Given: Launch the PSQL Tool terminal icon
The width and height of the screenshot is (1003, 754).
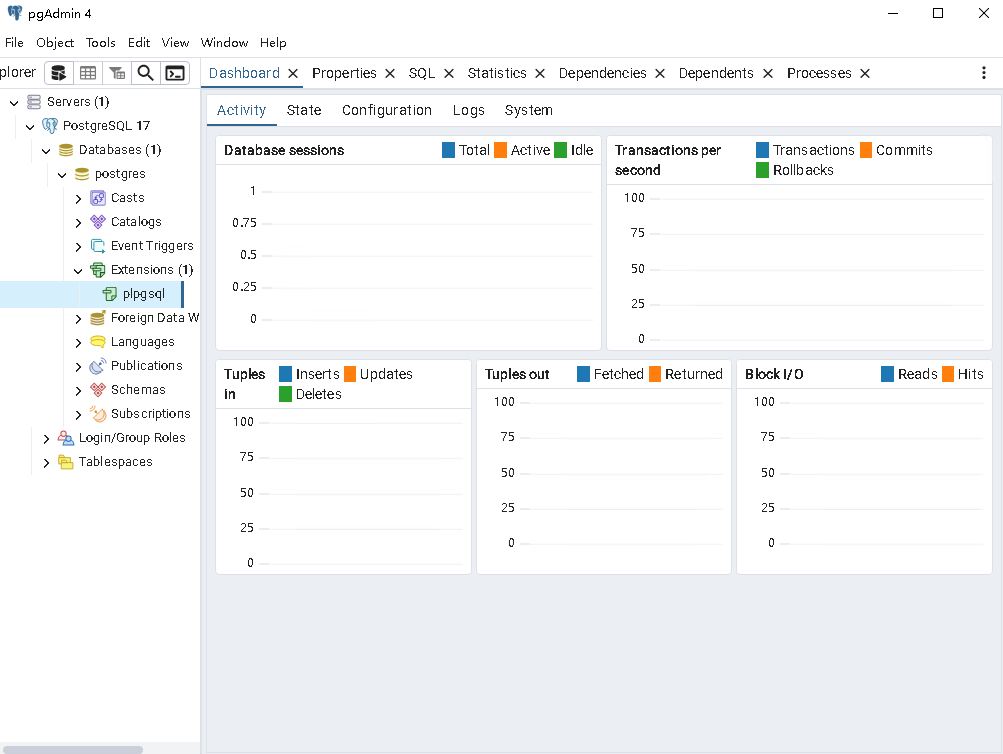Looking at the screenshot, I should (x=175, y=73).
